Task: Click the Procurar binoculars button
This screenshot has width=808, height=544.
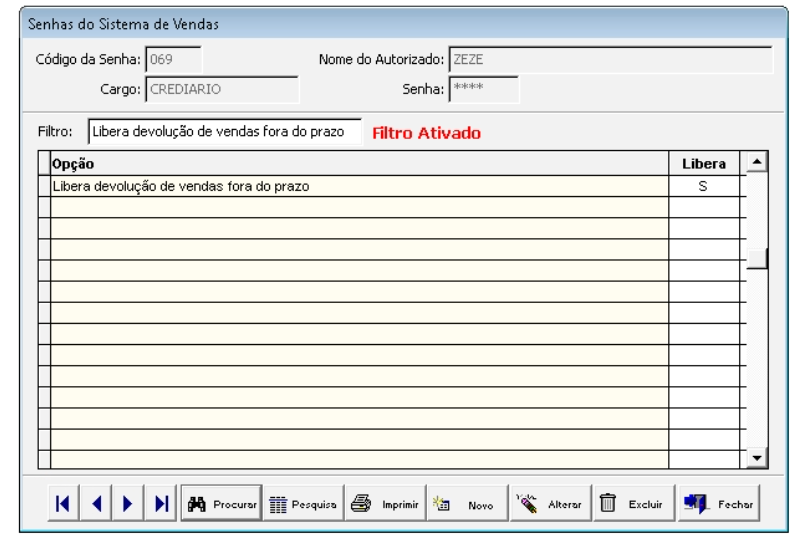Action: (222, 505)
